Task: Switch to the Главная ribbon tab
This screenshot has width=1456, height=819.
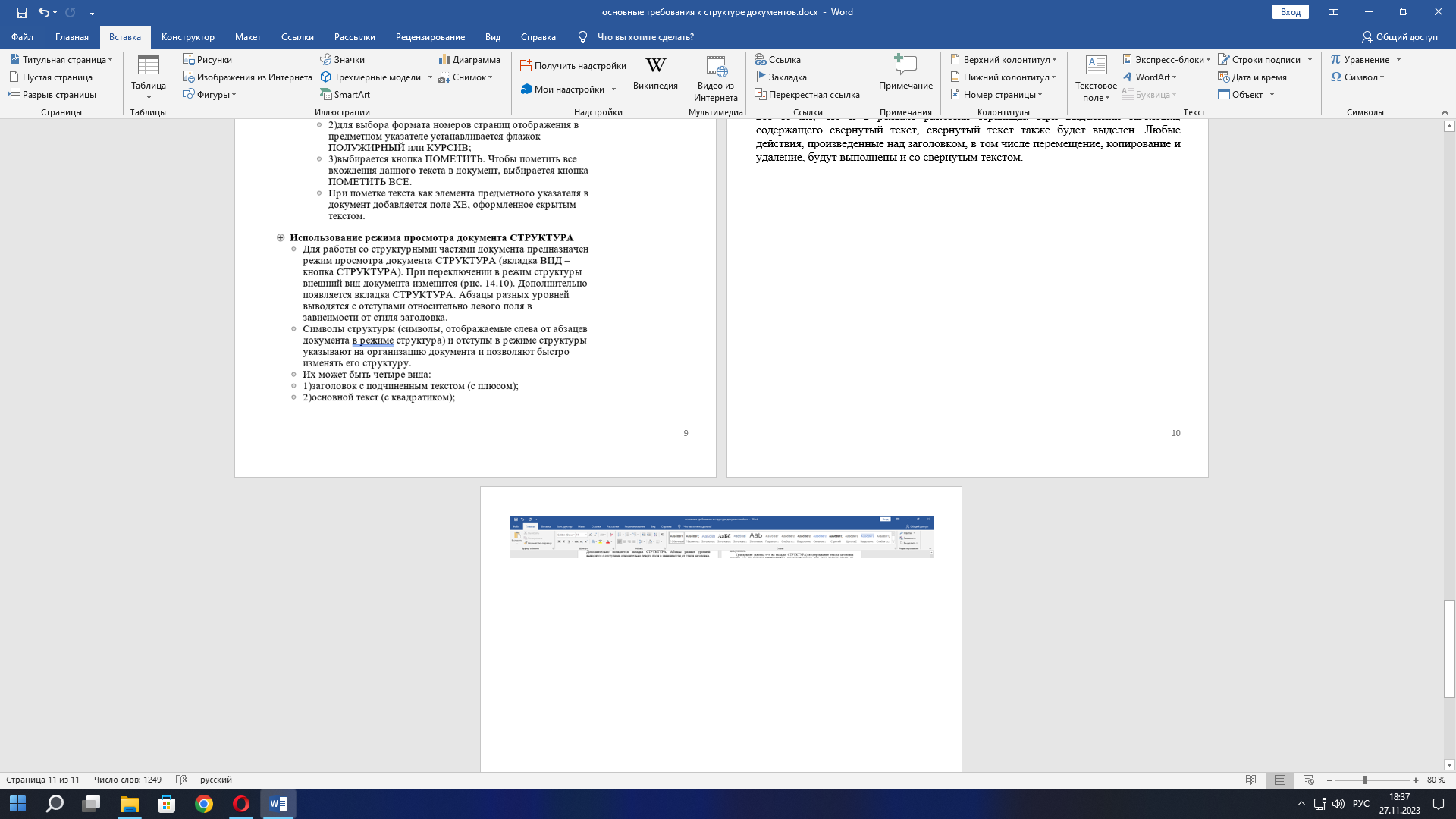Action: 72,37
